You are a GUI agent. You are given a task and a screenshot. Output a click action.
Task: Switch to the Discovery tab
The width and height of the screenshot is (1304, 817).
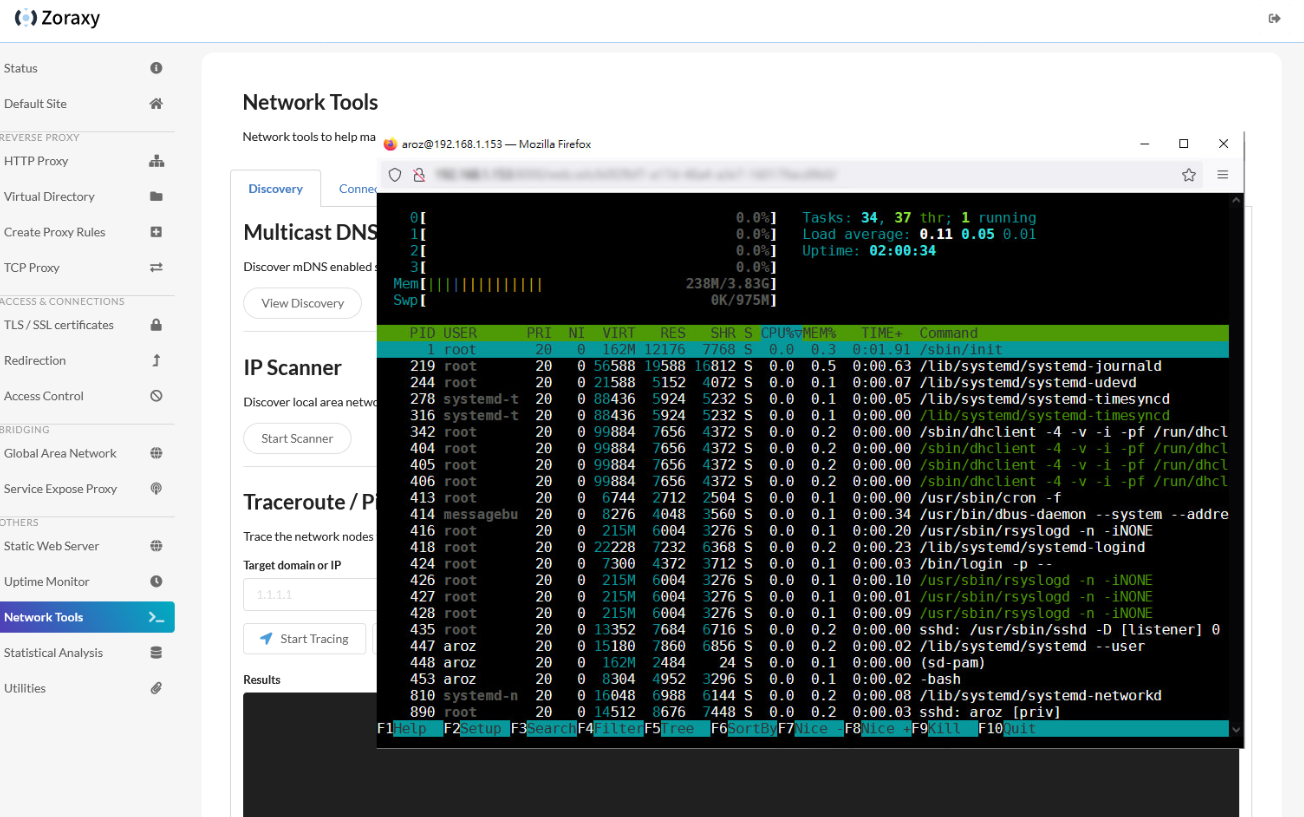(x=275, y=188)
